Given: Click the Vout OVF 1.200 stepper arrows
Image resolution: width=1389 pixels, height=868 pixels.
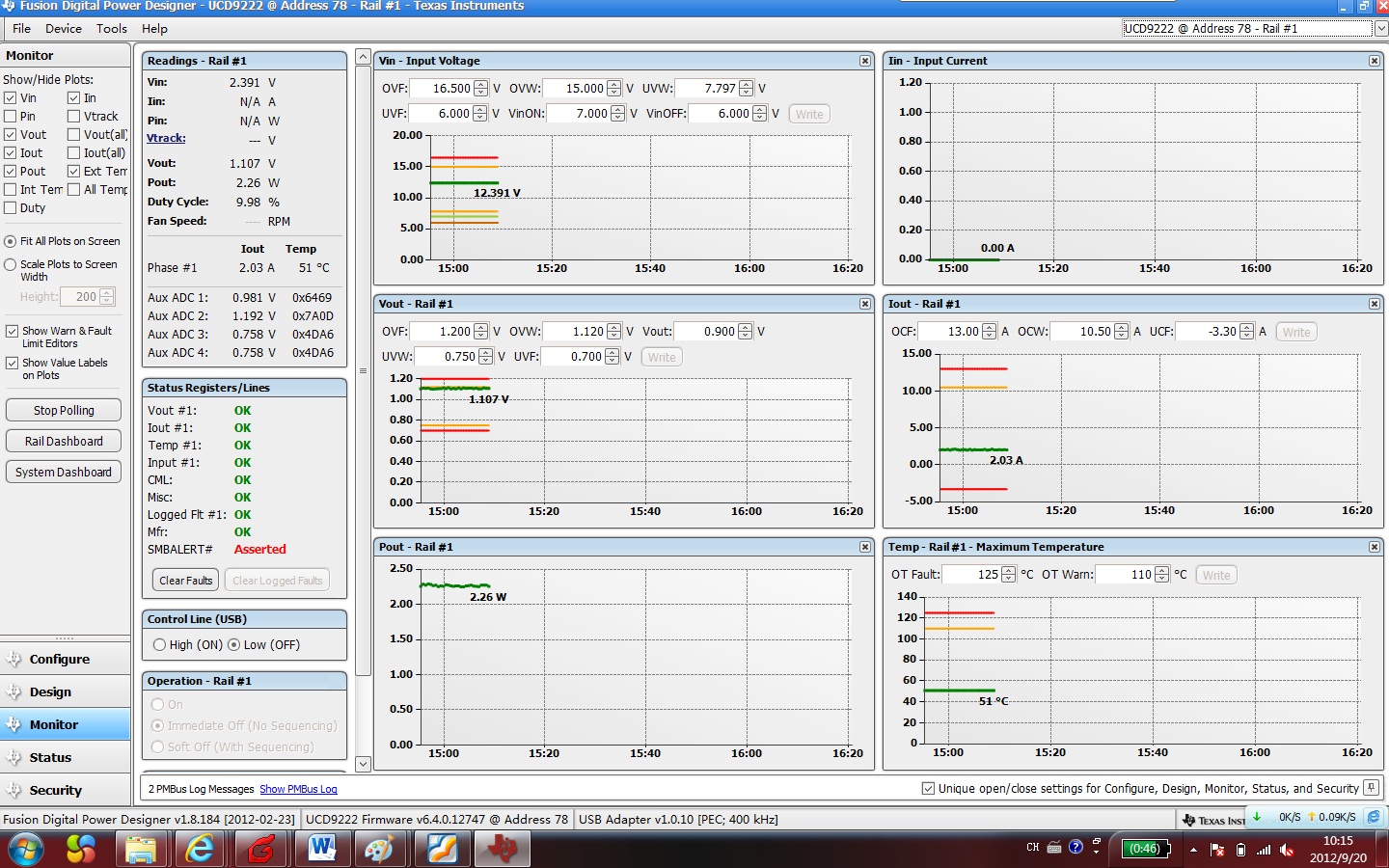Looking at the screenshot, I should (x=481, y=332).
